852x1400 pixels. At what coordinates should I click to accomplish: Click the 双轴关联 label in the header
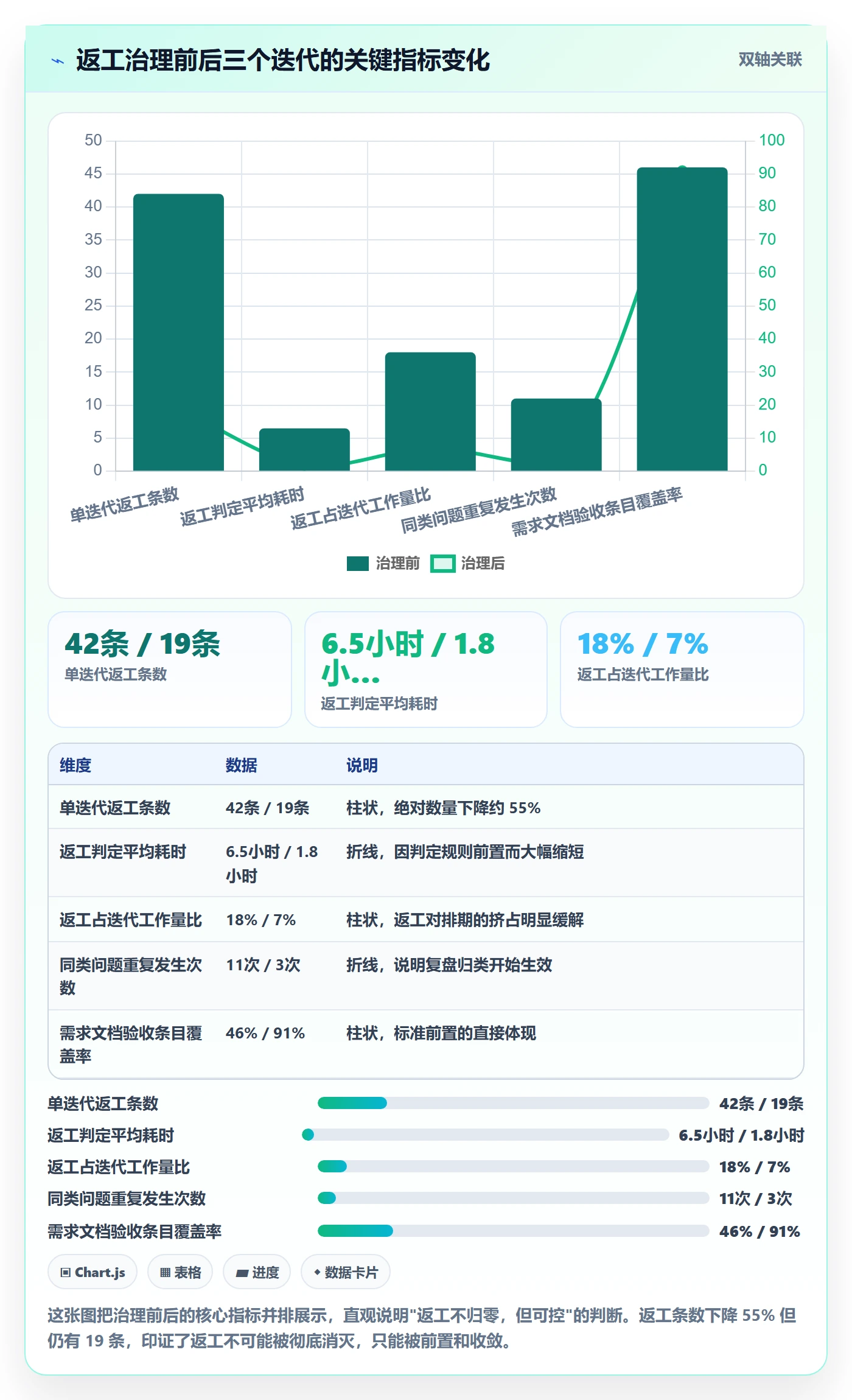tap(770, 60)
